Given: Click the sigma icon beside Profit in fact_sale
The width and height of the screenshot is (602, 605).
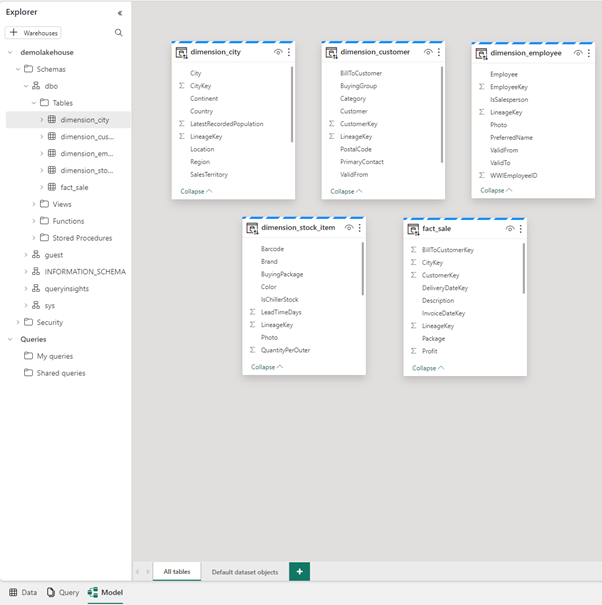Looking at the screenshot, I should tap(414, 351).
